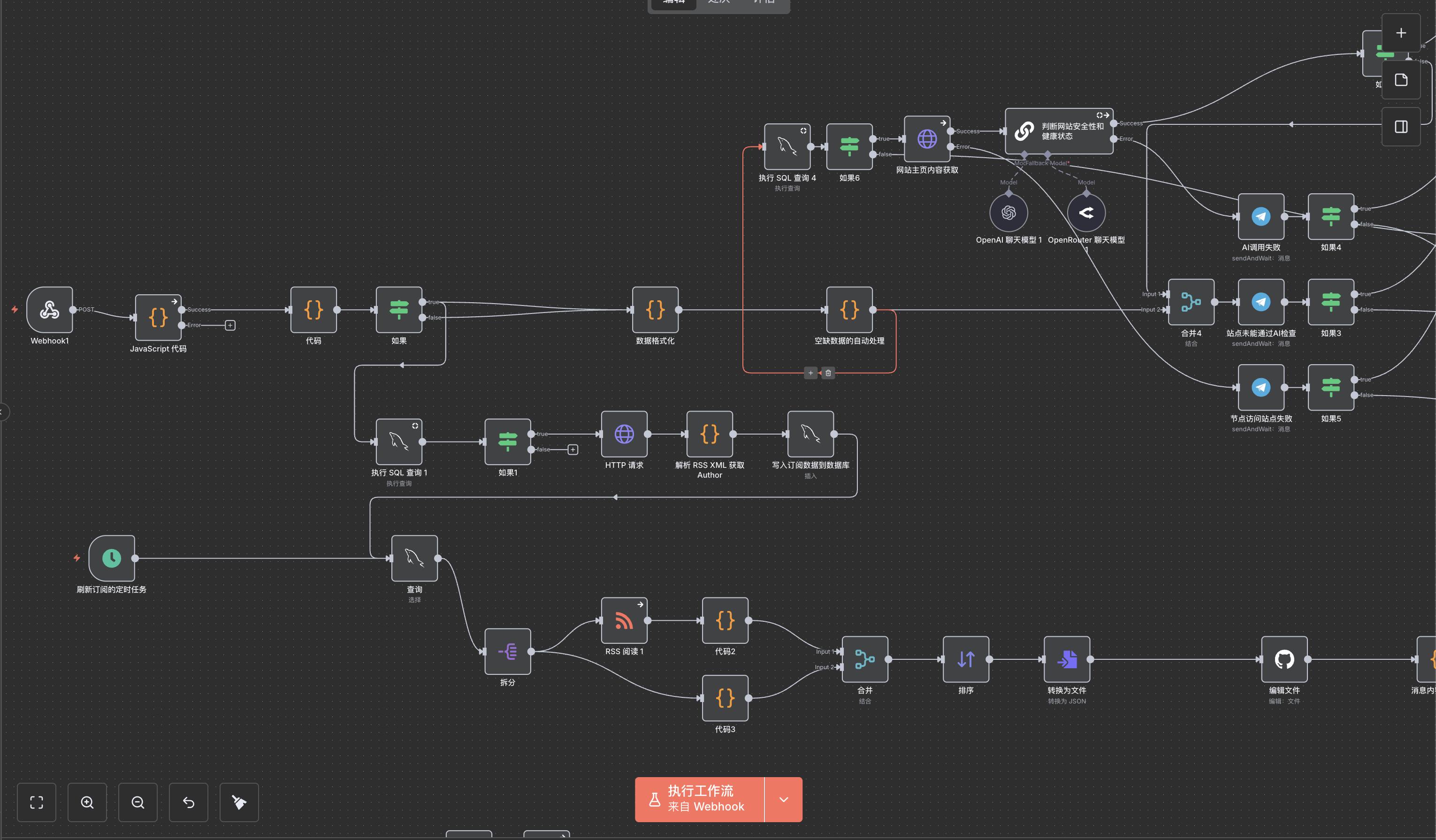Click the zoom in canvas button
1436x840 pixels.
[x=87, y=802]
